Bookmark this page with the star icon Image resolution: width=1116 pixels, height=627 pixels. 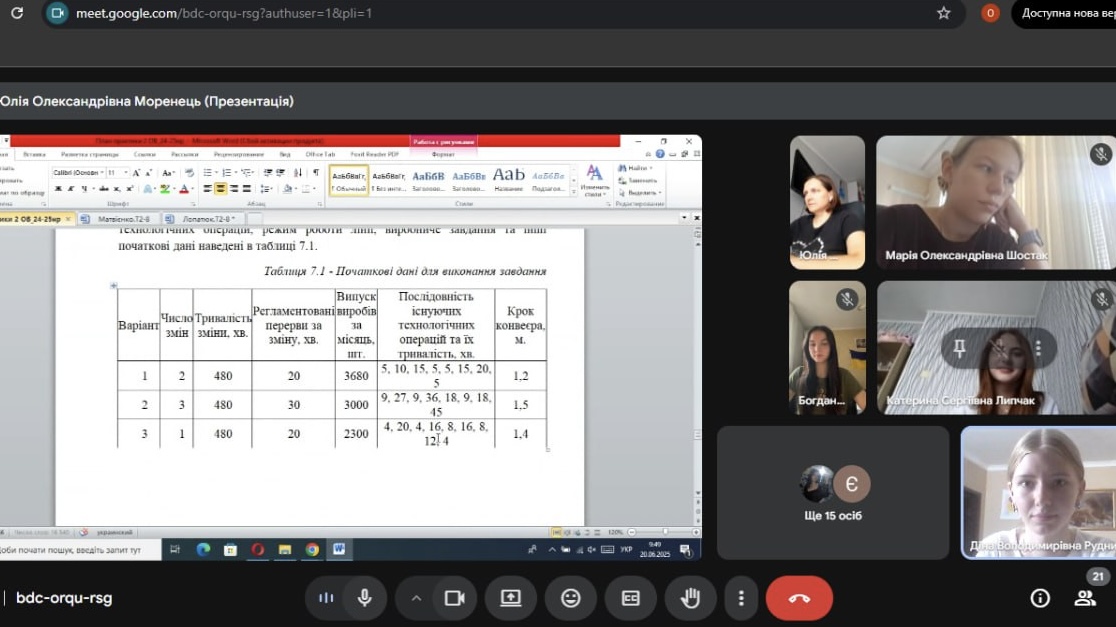point(943,13)
